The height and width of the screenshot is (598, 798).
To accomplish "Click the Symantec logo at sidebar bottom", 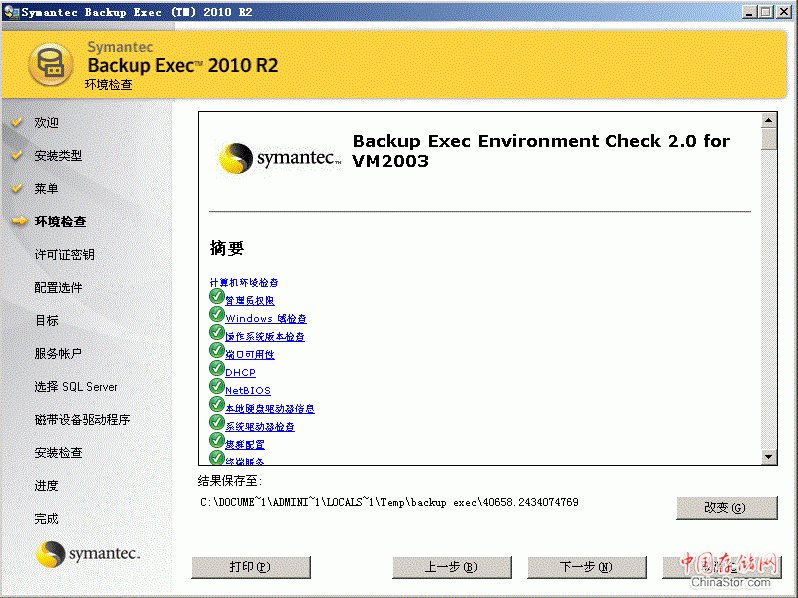I will (x=88, y=554).
